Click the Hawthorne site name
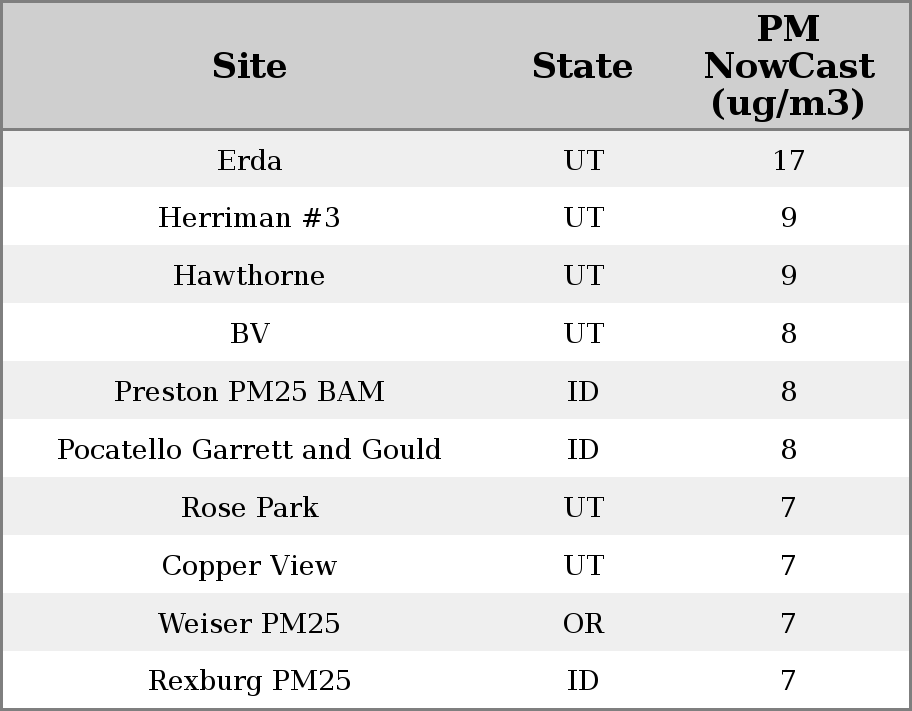912x711 pixels. (249, 276)
